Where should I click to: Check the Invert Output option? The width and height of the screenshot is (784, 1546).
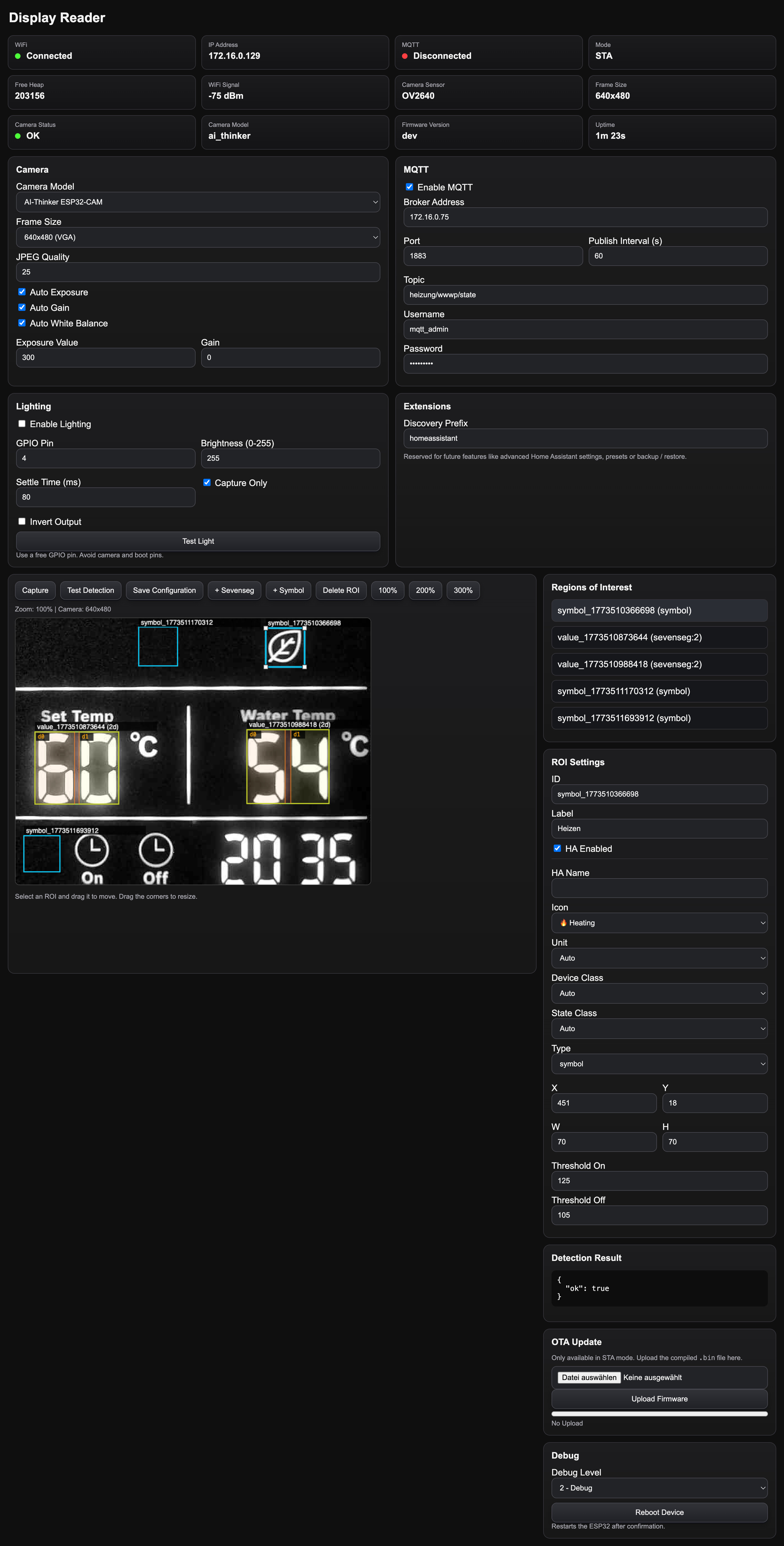point(22,522)
